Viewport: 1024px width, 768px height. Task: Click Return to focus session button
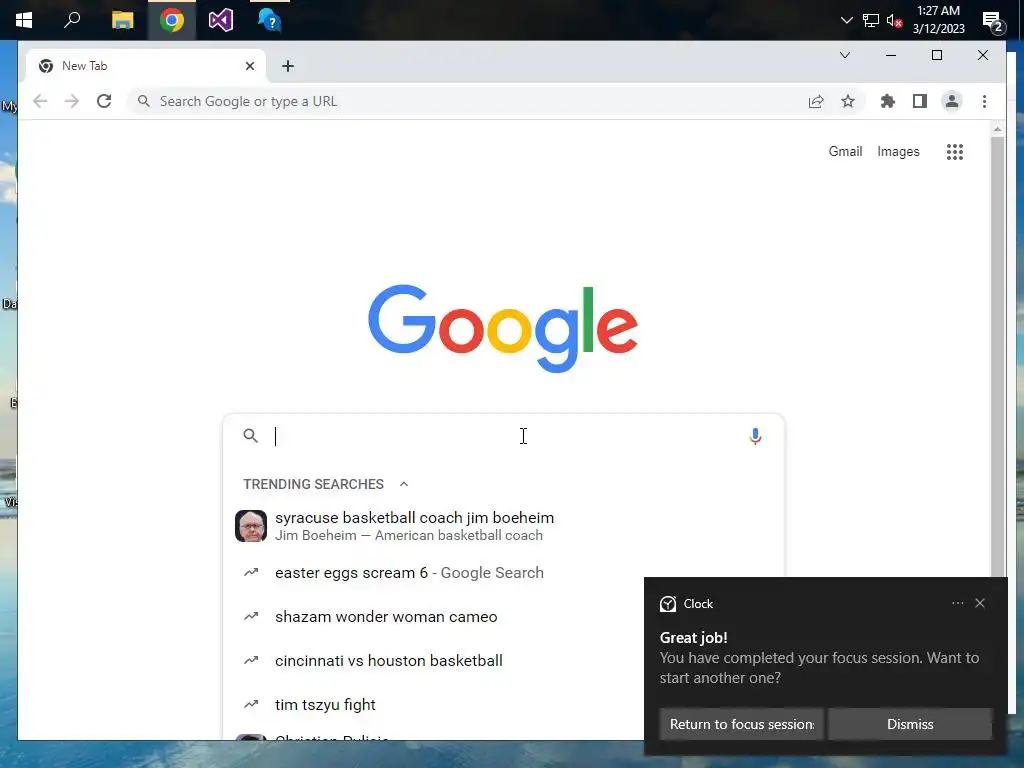[742, 724]
